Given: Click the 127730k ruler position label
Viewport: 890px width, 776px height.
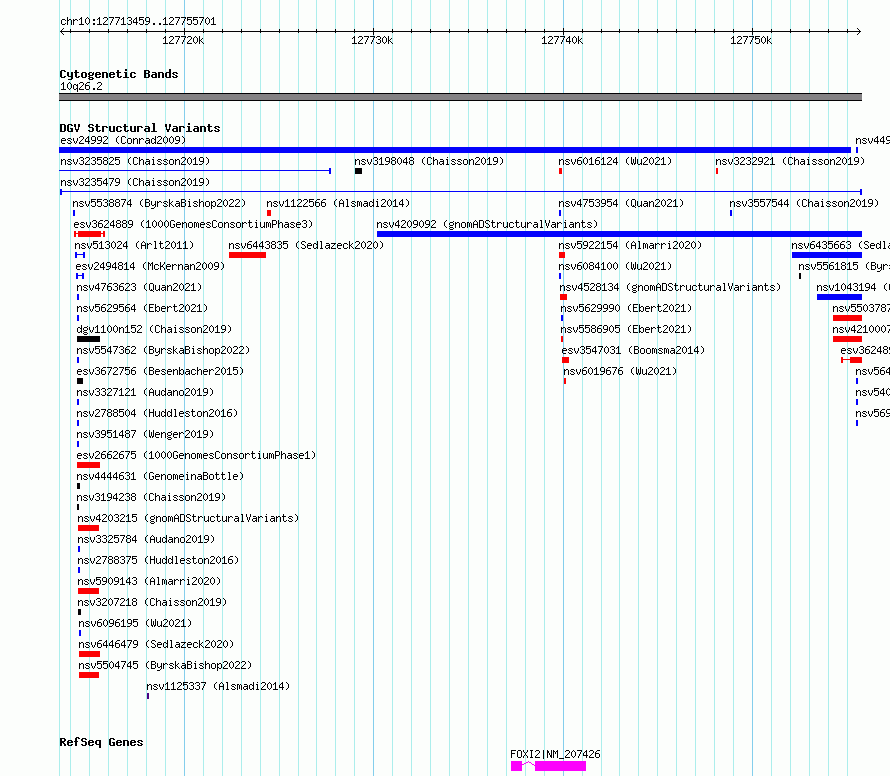Looking at the screenshot, I should (372, 40).
